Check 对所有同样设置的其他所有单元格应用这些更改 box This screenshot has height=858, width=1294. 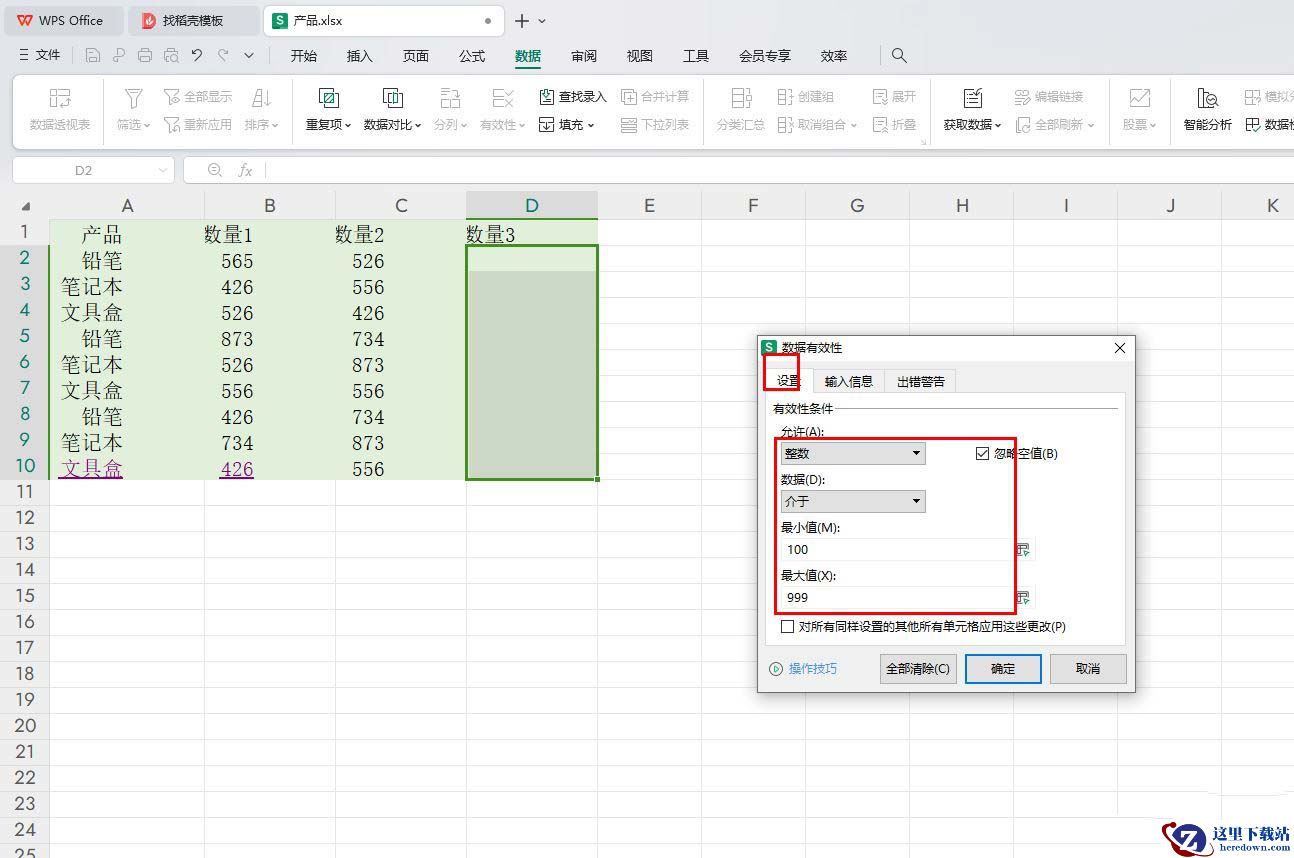point(788,627)
